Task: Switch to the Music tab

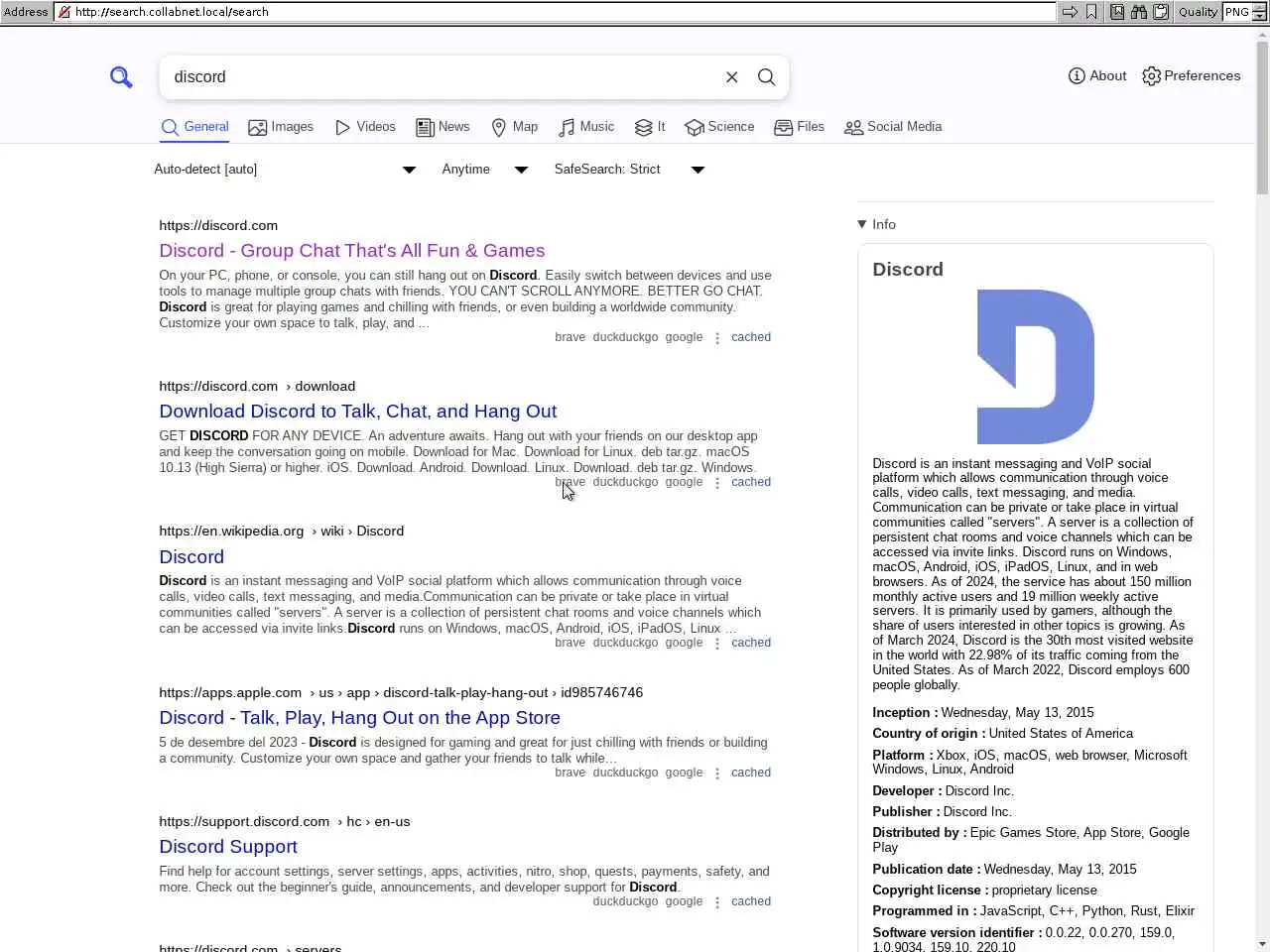Action: (x=586, y=127)
